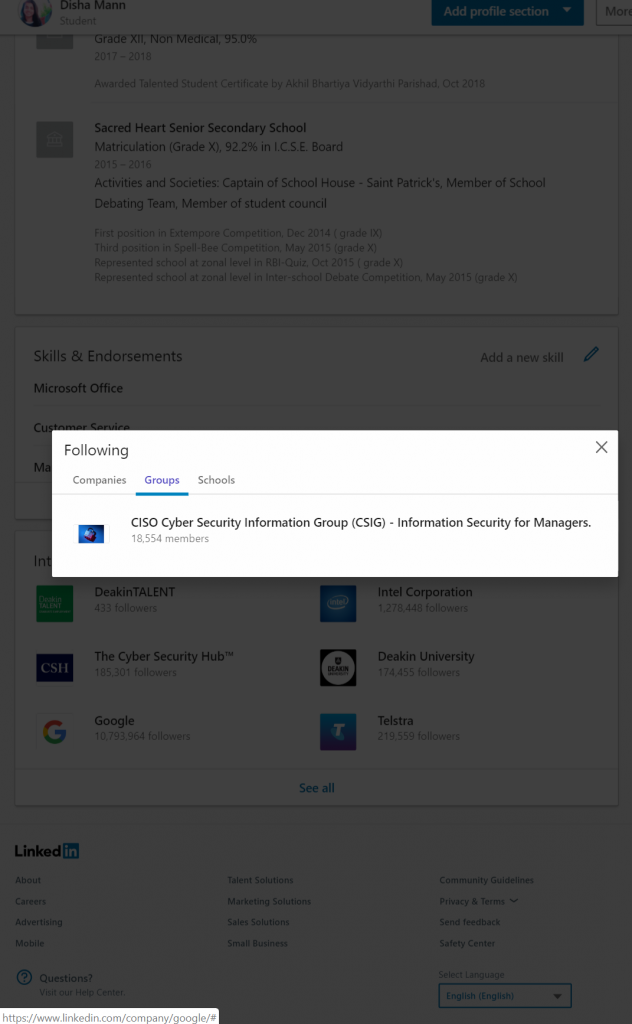
Task: Open Sales Solutions footer link
Action: pos(258,922)
